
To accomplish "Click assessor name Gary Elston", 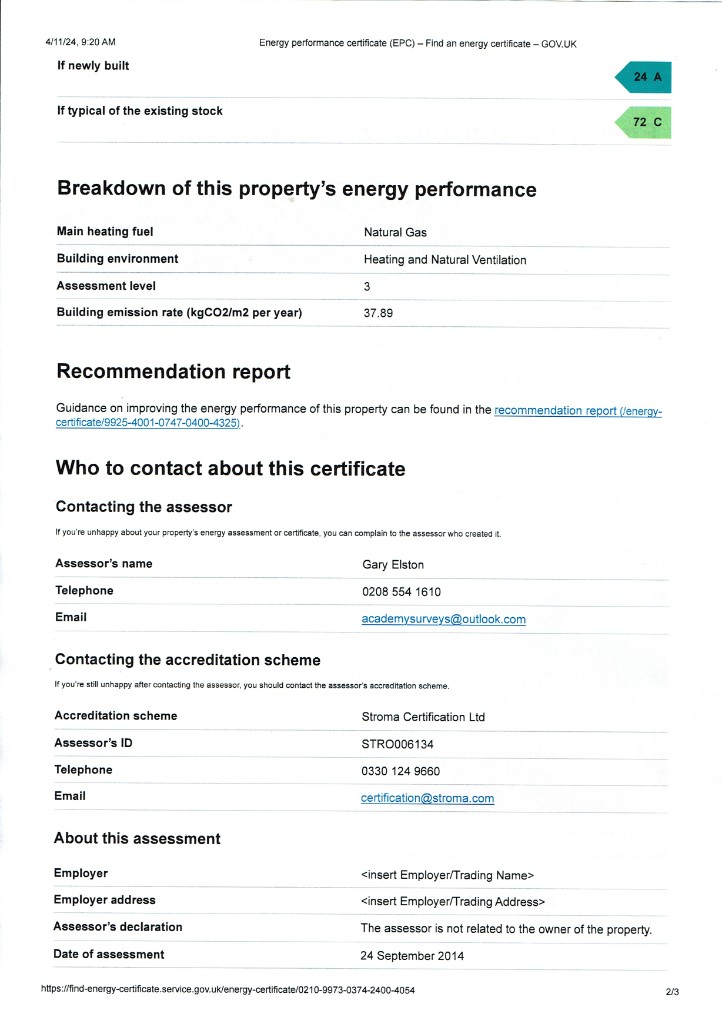I will pyautogui.click(x=393, y=565).
